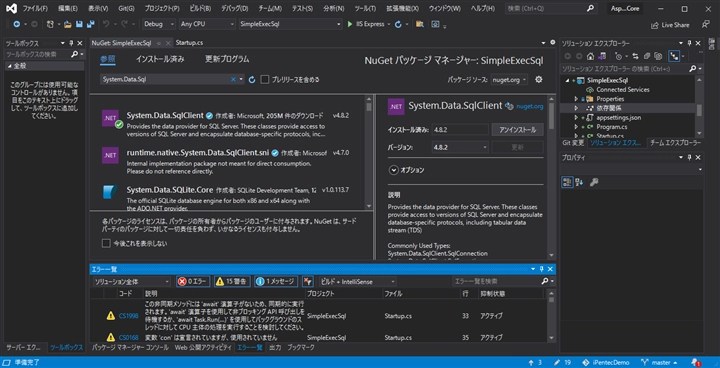
Task: Open the CS0168 warning code link
Action: 128,338
